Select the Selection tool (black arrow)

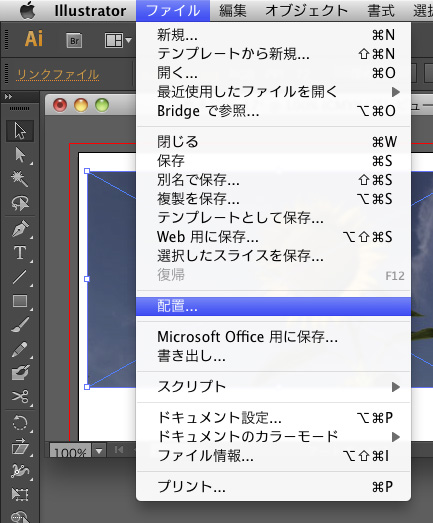tap(20, 131)
